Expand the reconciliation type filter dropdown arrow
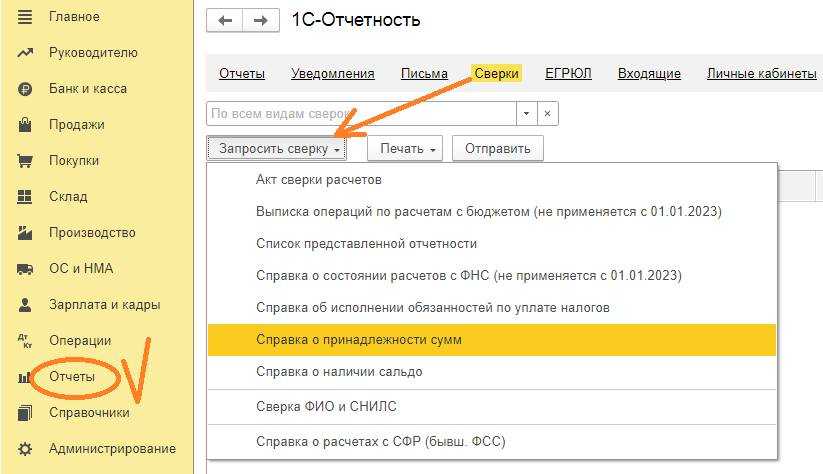Image resolution: width=823 pixels, height=474 pixels. point(526,113)
